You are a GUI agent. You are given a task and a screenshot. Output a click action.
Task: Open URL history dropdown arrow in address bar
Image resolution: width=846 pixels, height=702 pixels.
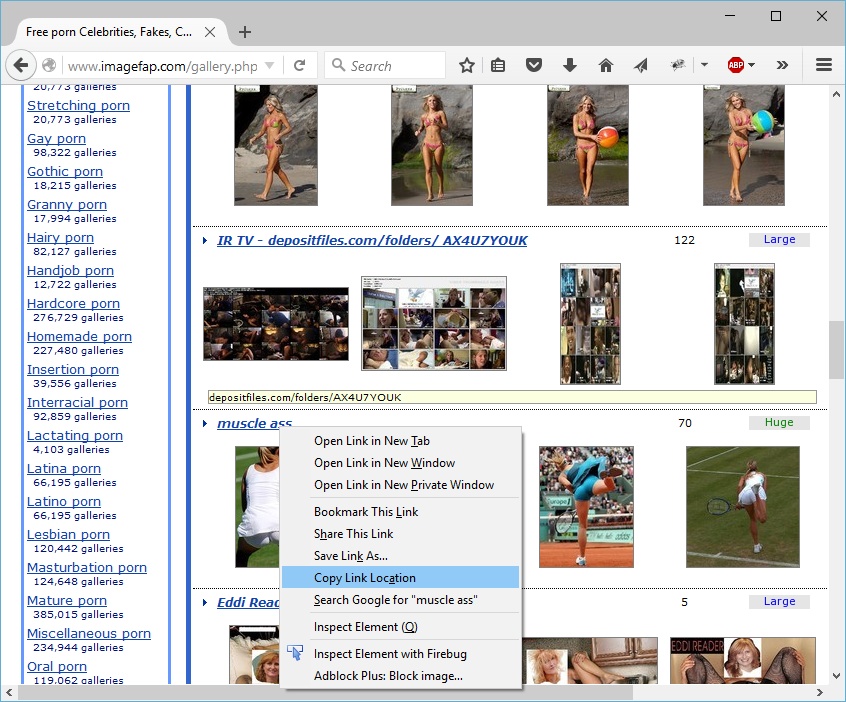pyautogui.click(x=269, y=66)
